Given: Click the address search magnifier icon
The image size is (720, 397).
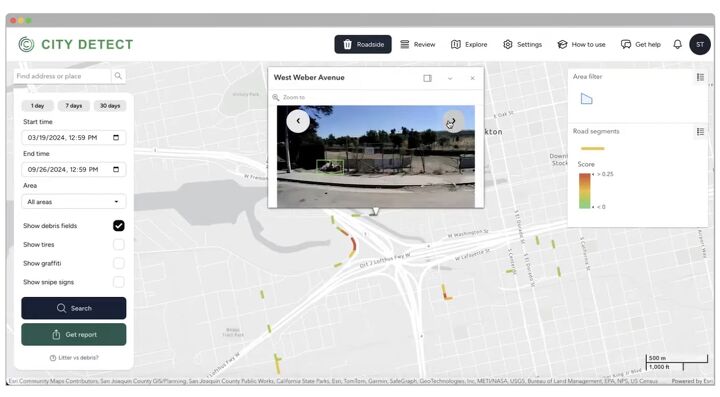Looking at the screenshot, I should (118, 76).
